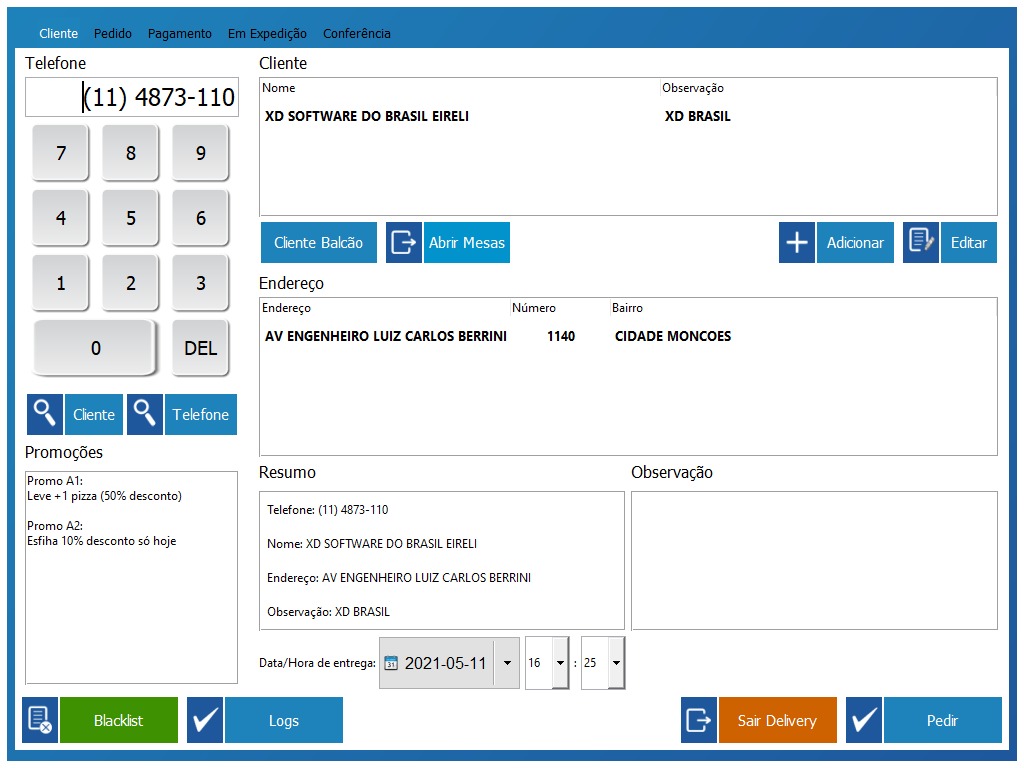Go to the Em Expedição tab
Image resolution: width=1024 pixels, height=768 pixels.
pyautogui.click(x=267, y=33)
